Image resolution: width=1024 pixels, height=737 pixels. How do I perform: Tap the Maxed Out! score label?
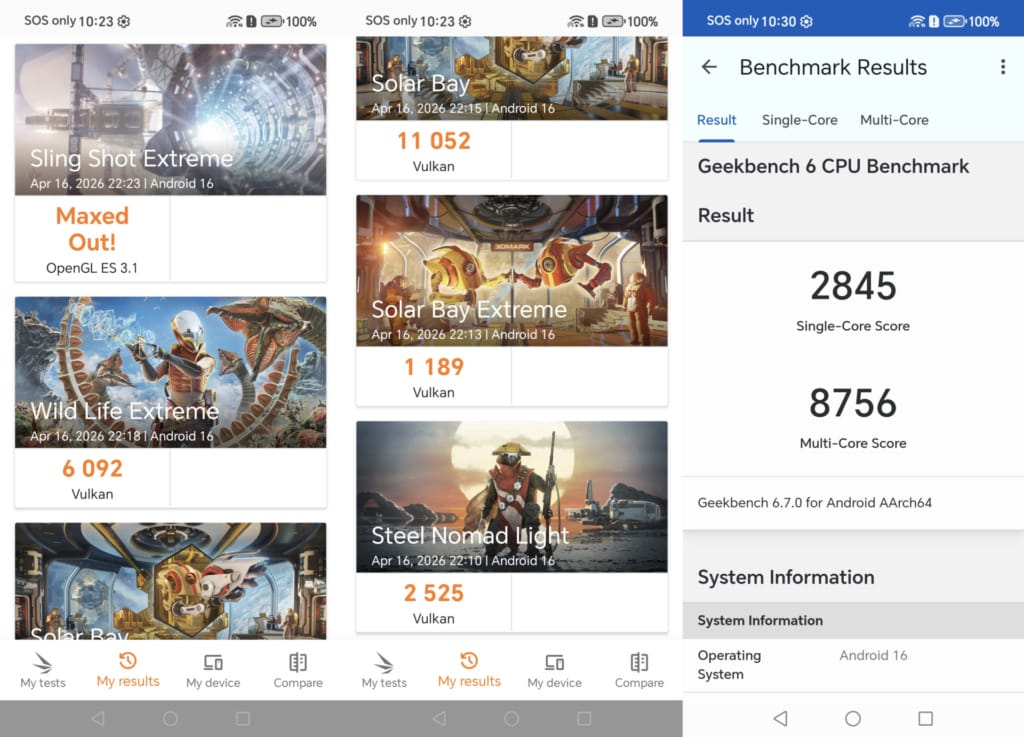(x=92, y=229)
